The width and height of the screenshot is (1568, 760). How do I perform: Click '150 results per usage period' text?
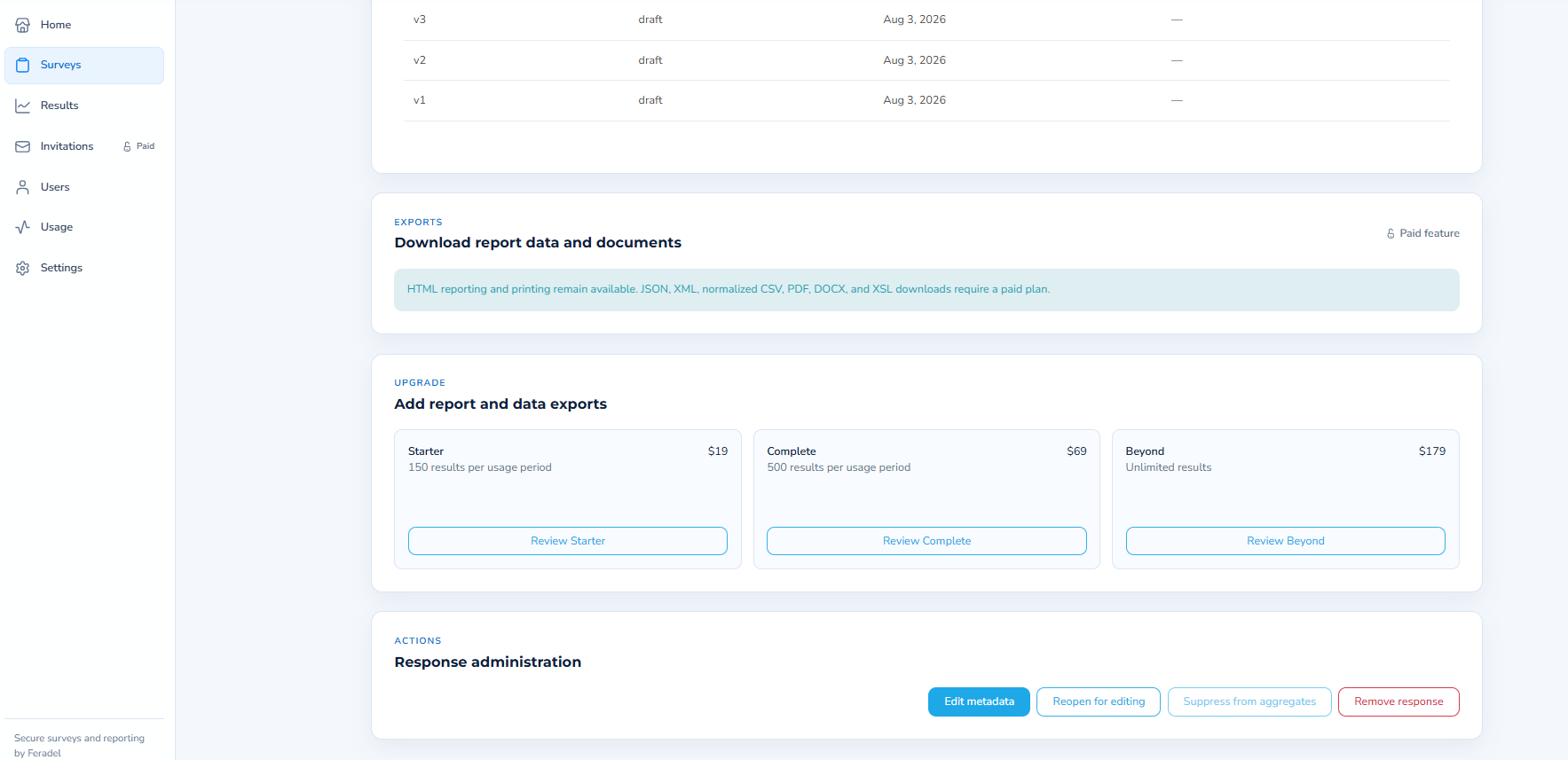[x=480, y=467]
